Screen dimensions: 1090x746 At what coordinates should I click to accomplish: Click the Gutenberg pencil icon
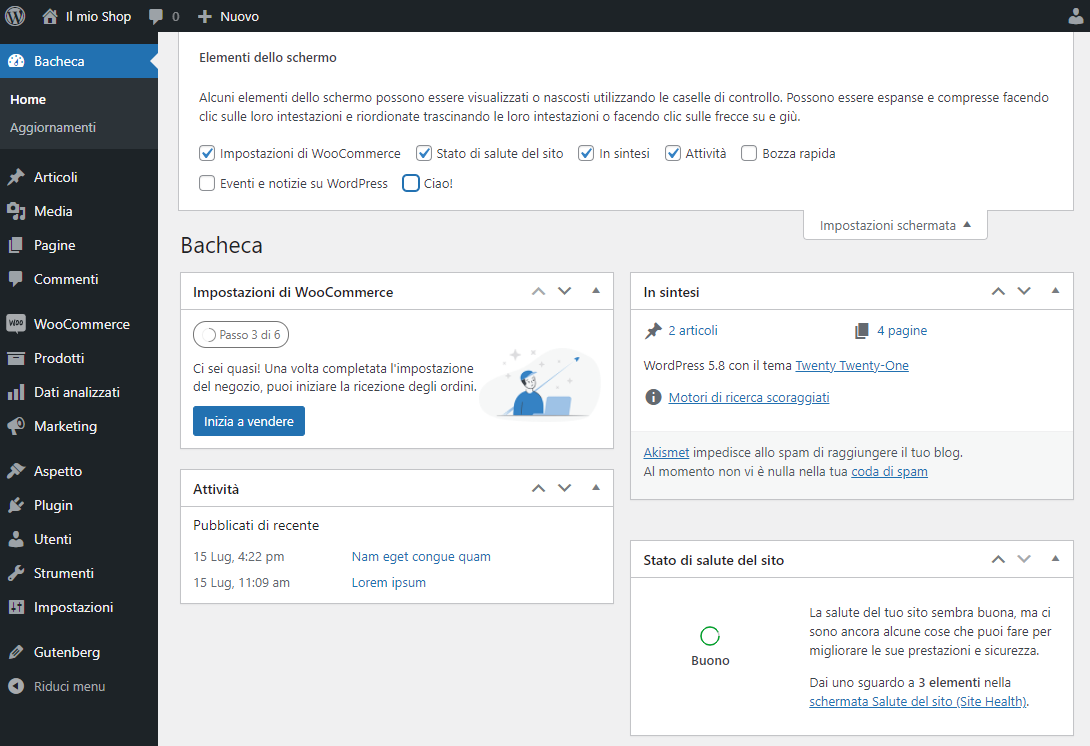coord(16,652)
